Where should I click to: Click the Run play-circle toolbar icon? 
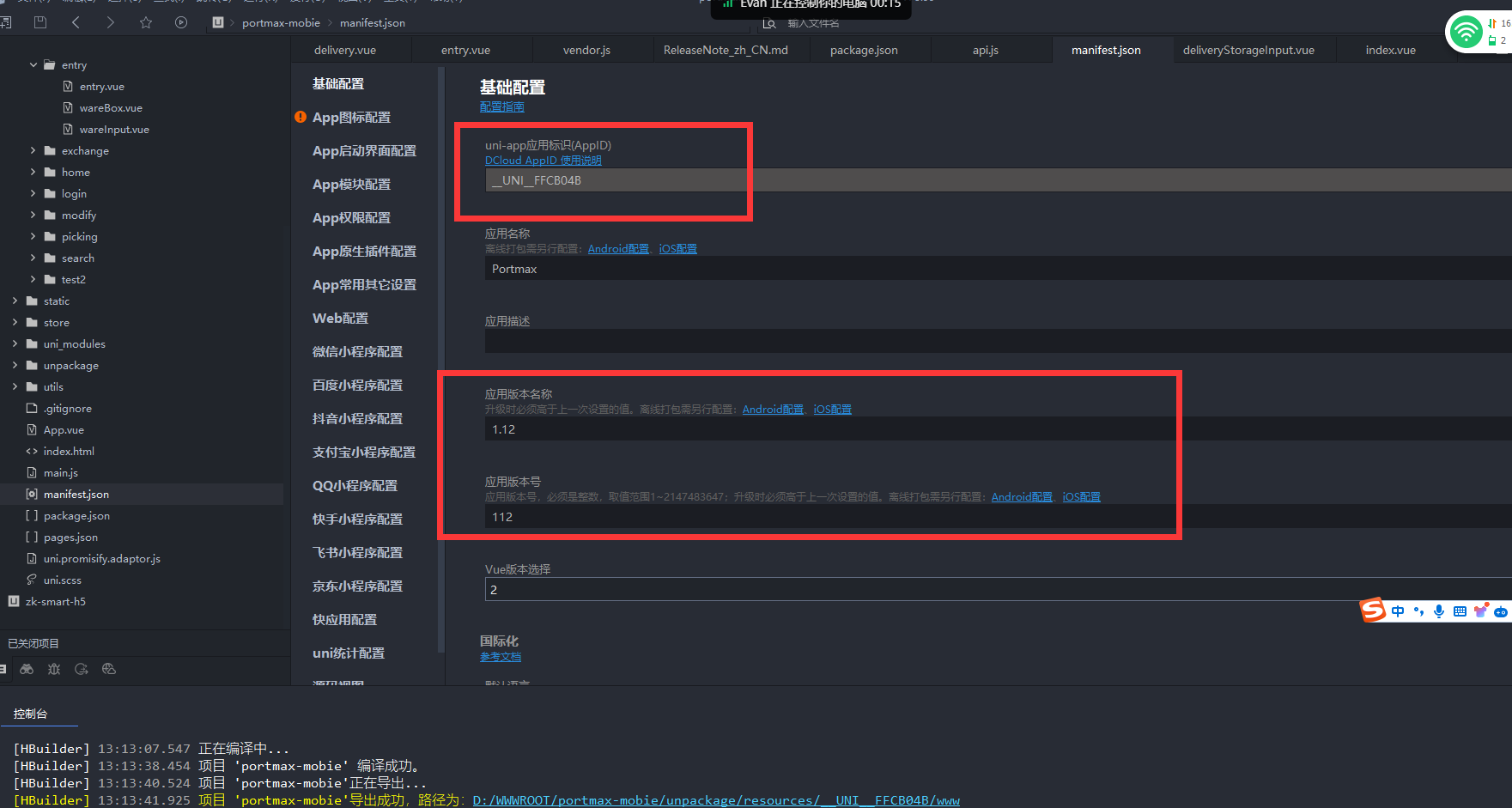coord(181,22)
